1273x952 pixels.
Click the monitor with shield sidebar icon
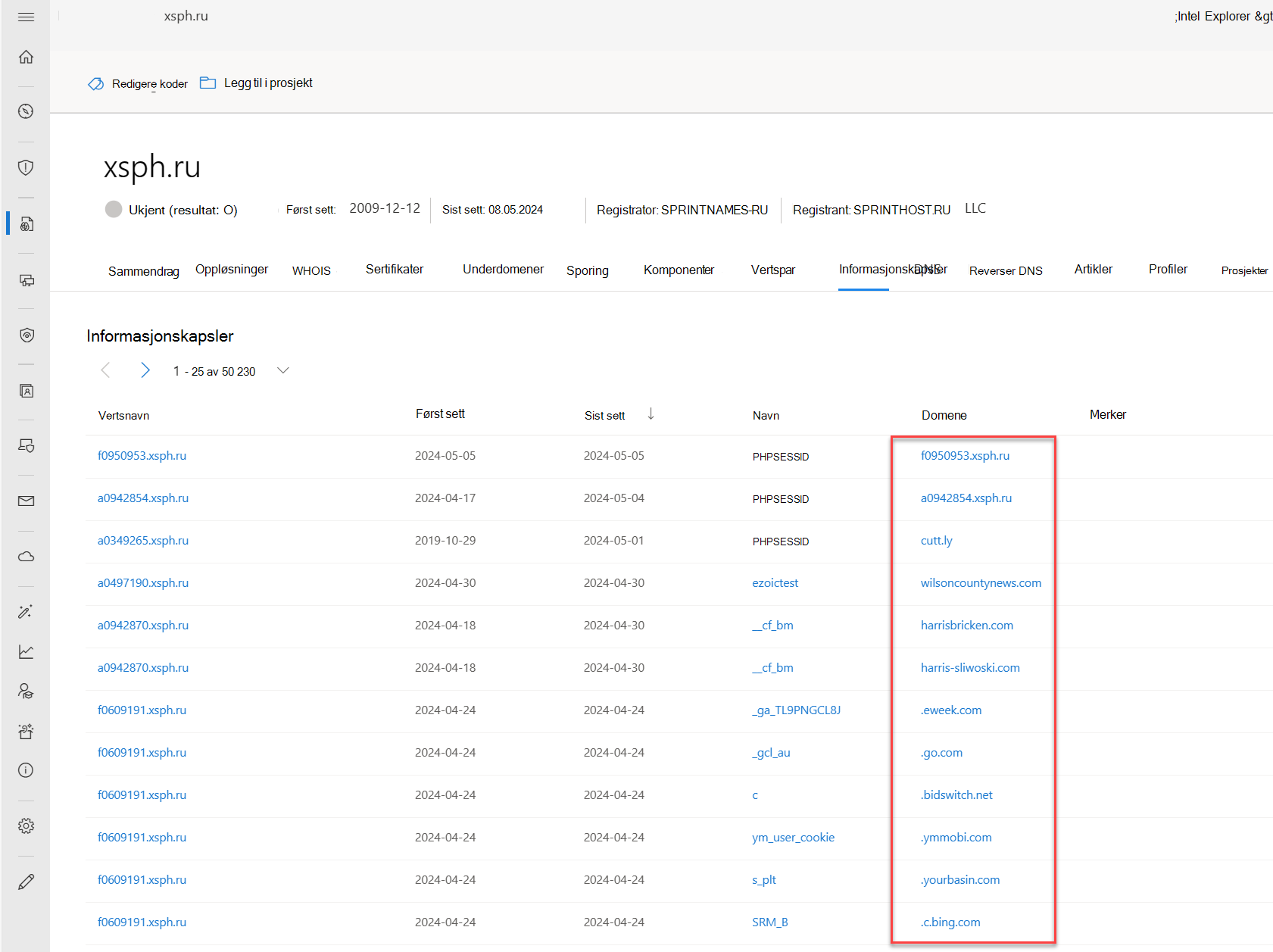(x=26, y=445)
